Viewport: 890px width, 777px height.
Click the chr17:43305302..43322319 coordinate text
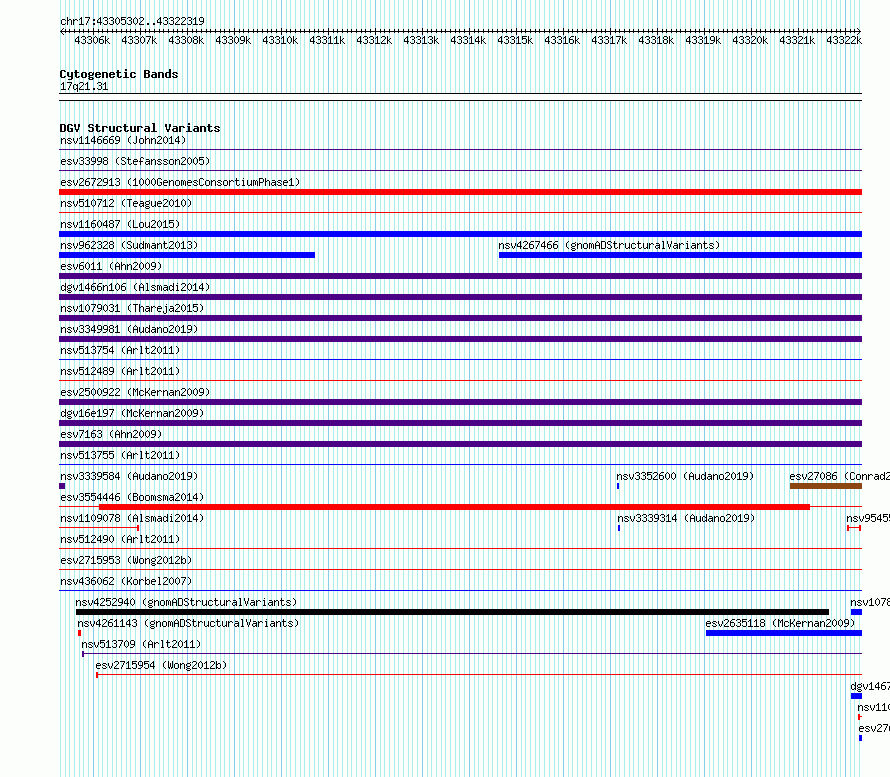click(132, 22)
